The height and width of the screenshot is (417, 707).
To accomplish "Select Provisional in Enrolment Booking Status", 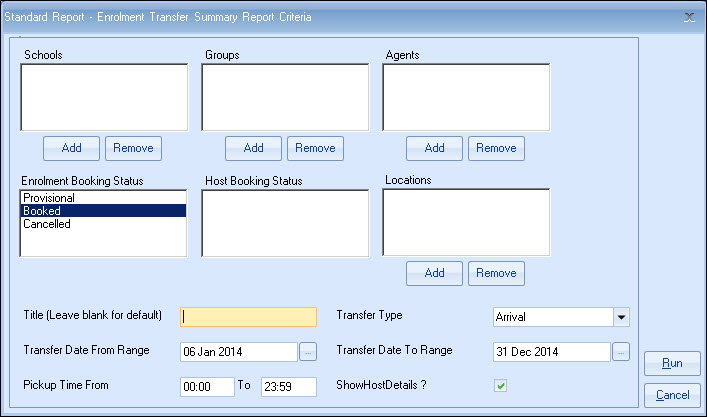I will tap(50, 198).
